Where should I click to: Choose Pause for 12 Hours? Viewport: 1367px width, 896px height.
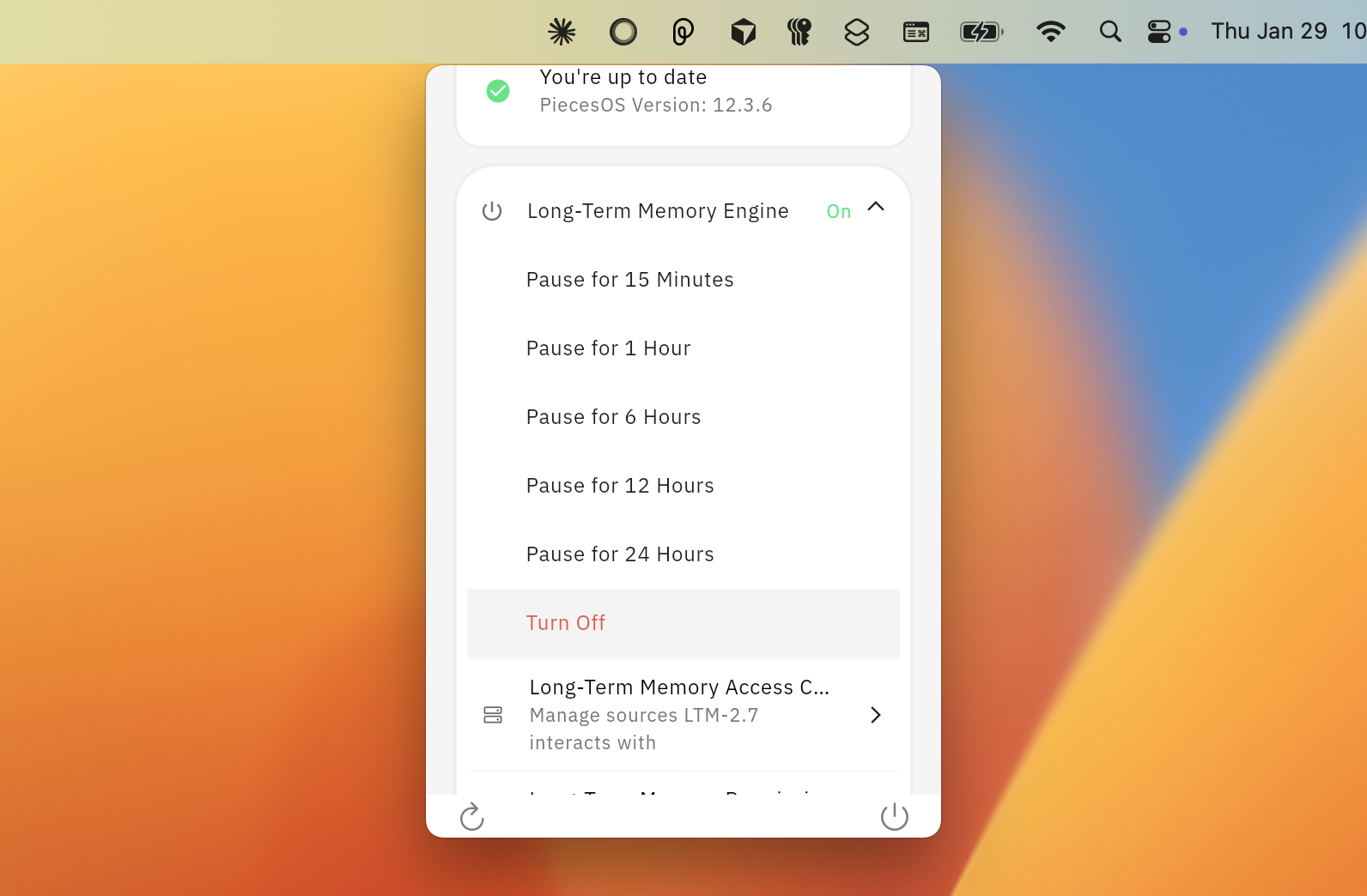(x=683, y=486)
